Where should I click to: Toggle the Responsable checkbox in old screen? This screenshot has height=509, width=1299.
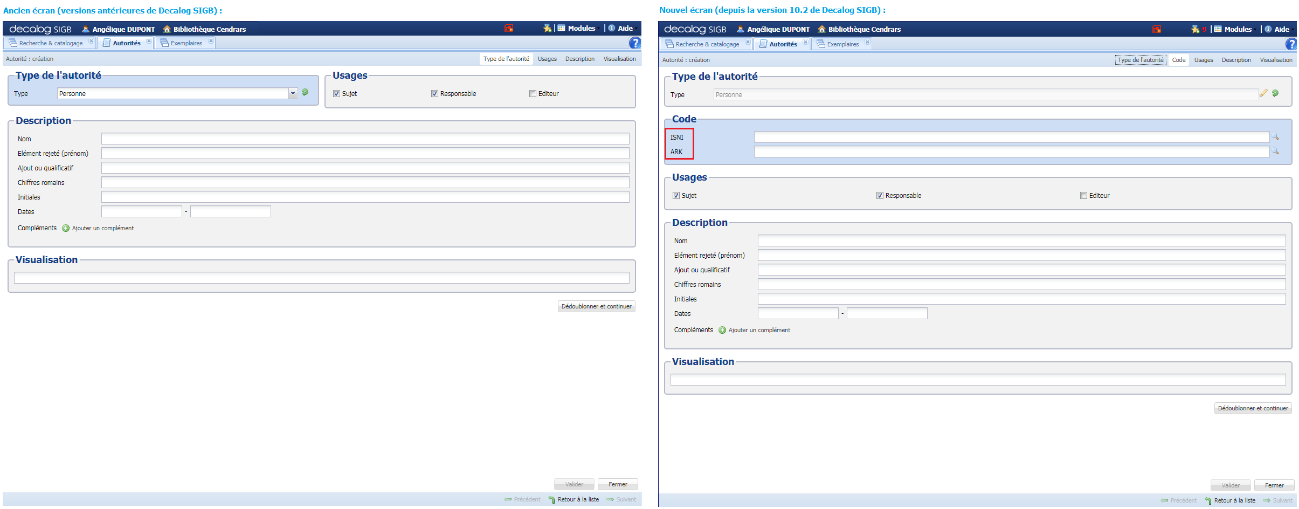(x=434, y=94)
